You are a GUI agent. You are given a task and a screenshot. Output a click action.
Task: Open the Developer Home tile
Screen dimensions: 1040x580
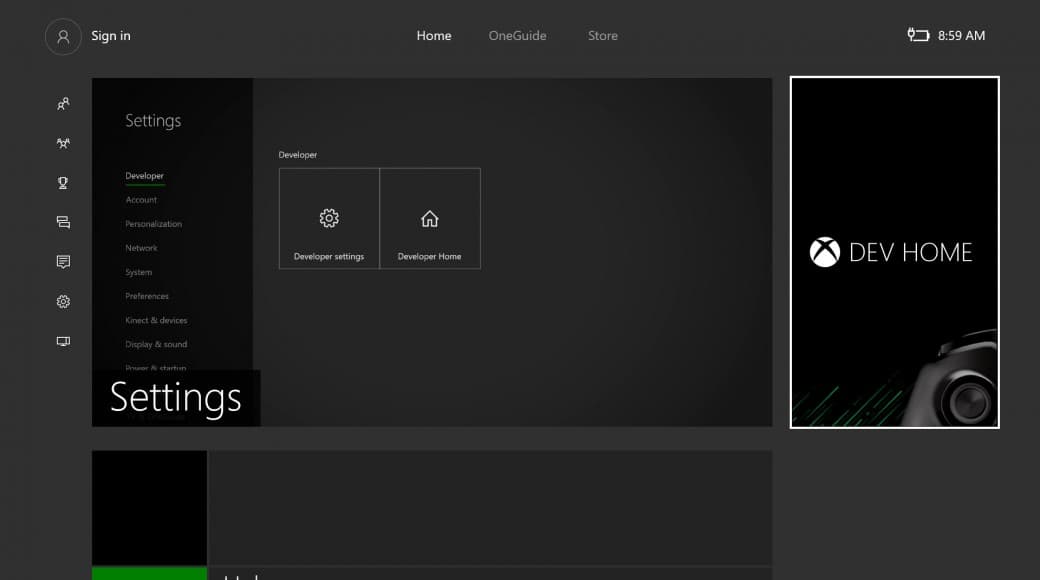430,218
